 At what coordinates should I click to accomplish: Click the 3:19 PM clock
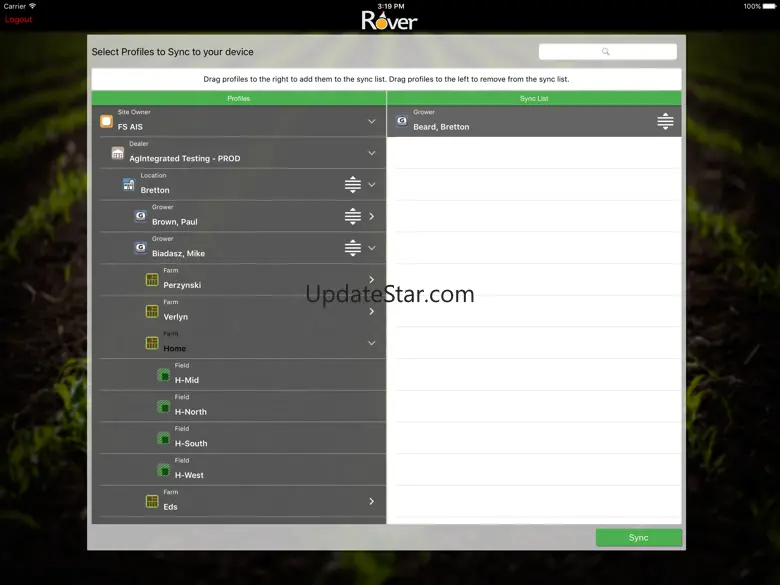pyautogui.click(x=390, y=6)
